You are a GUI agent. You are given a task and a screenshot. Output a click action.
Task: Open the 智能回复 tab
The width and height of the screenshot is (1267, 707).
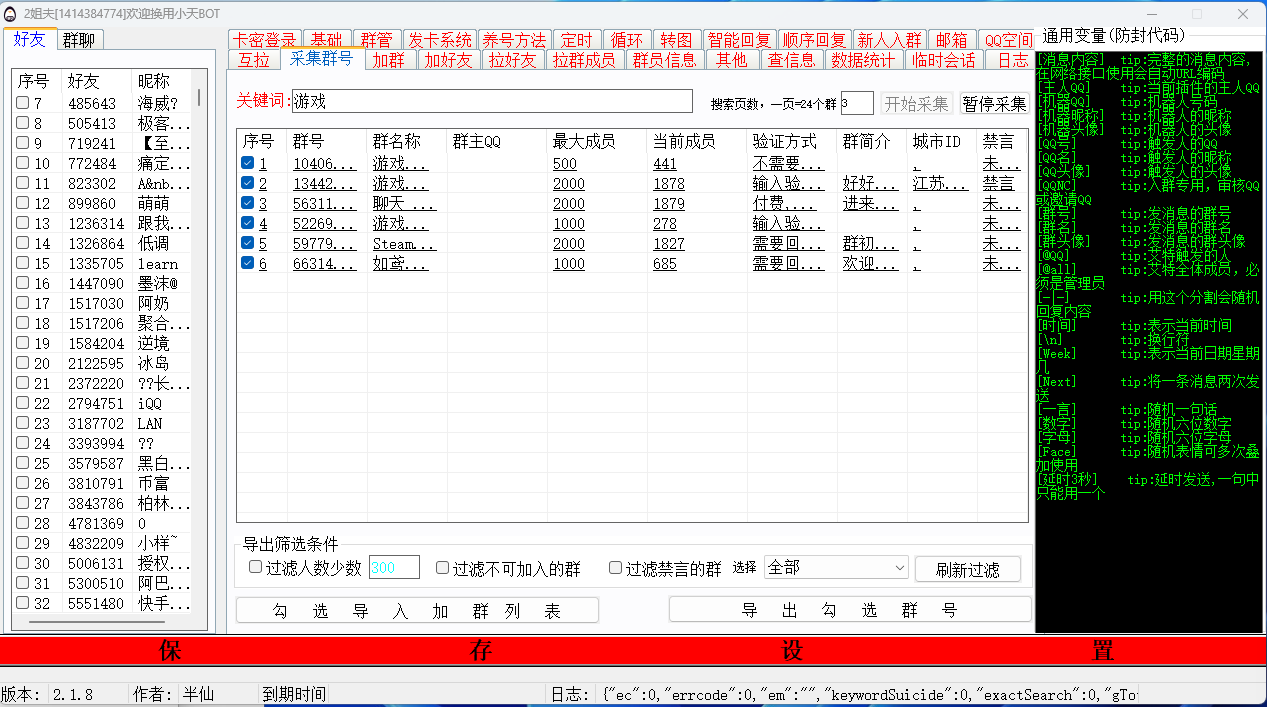[739, 40]
